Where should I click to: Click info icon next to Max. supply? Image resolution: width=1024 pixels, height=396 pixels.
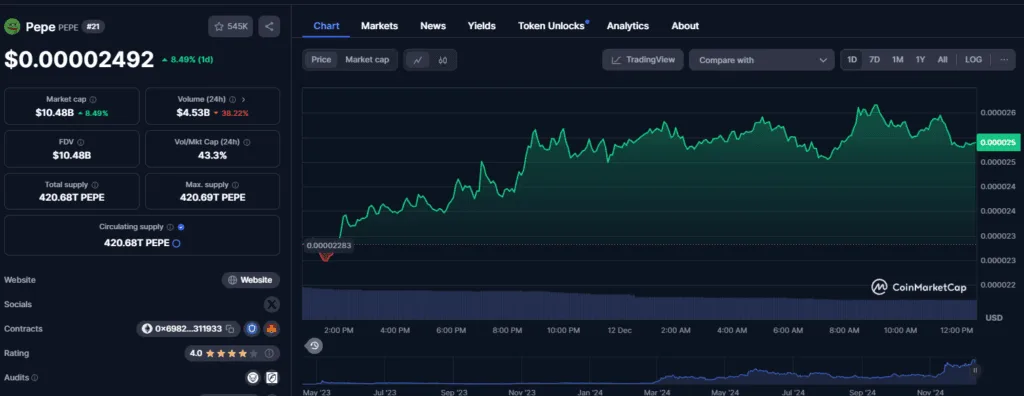pos(235,185)
